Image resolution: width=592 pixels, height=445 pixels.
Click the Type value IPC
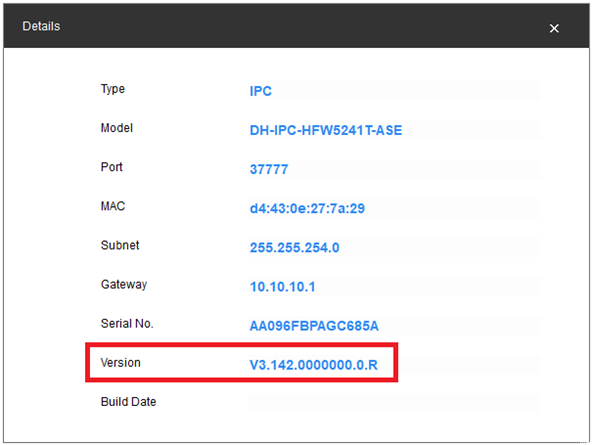[261, 91]
